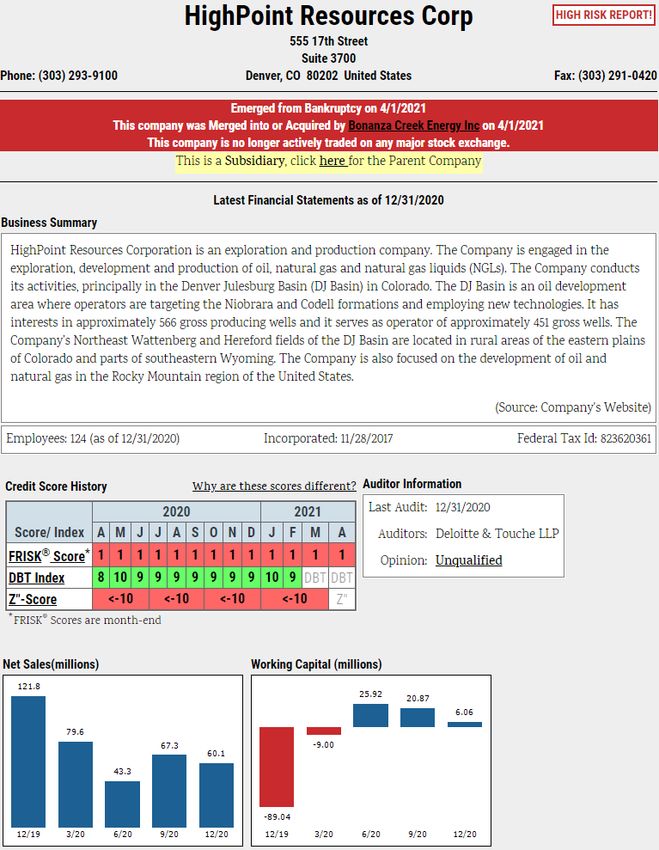This screenshot has width=659, height=850.
Task: Click the 2021 year header in score table
Action: point(308,511)
